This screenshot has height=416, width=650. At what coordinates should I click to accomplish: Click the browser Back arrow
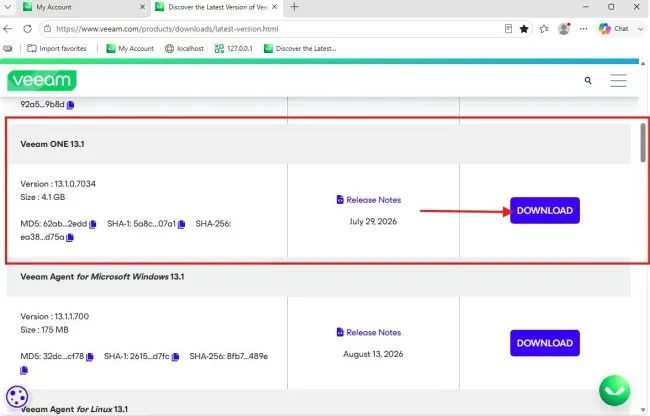pyautogui.click(x=7, y=29)
